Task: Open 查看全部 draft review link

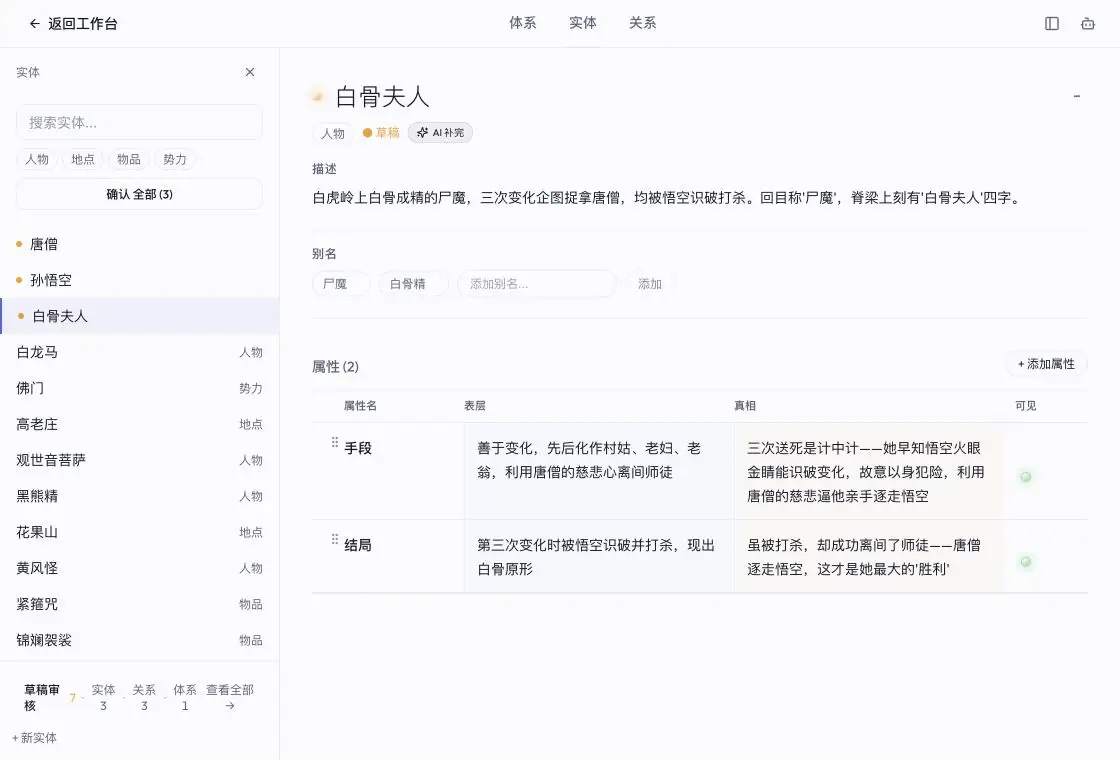Action: click(230, 697)
